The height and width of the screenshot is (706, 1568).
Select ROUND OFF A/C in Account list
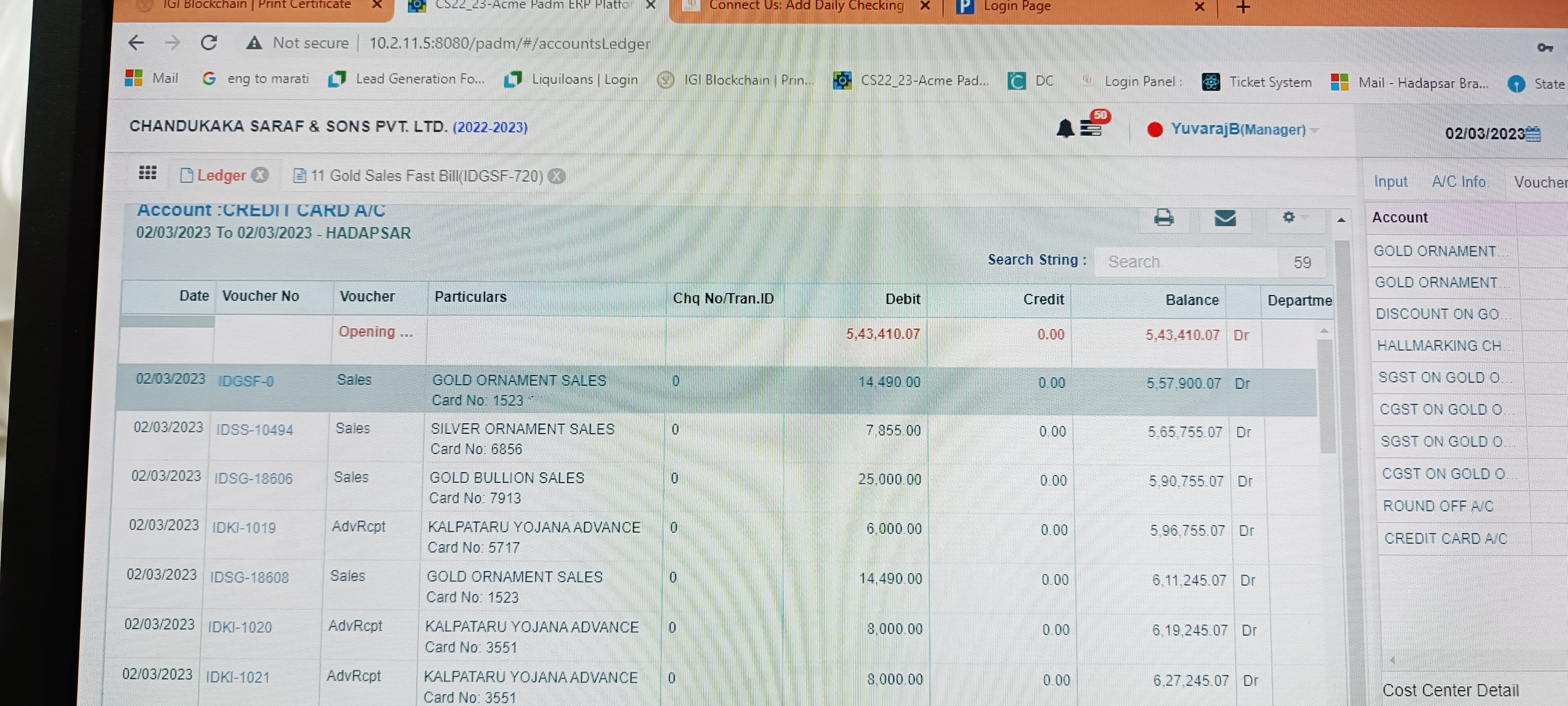(1438, 506)
